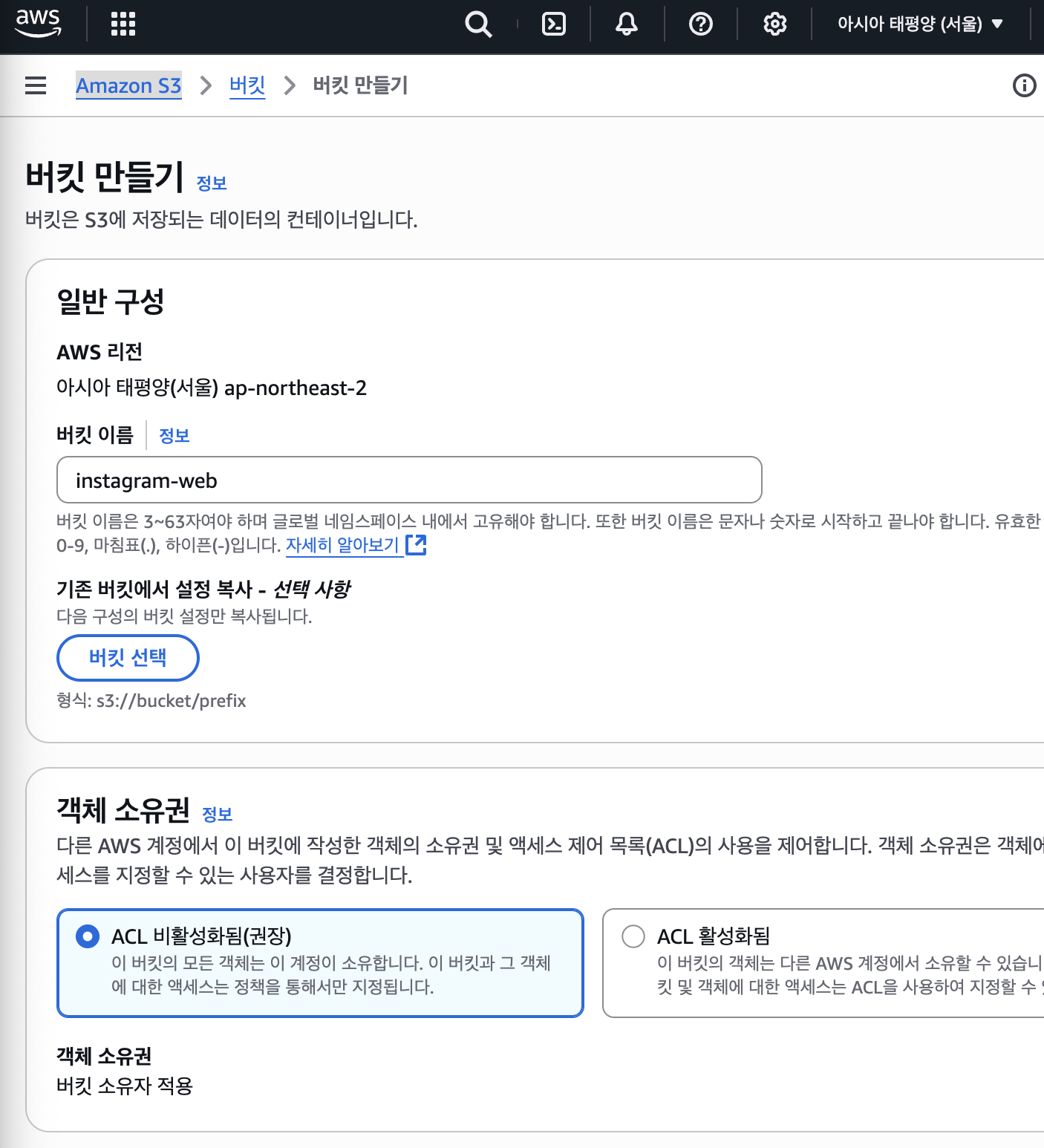Open the AWS home logo
The image size is (1044, 1148).
39,23
